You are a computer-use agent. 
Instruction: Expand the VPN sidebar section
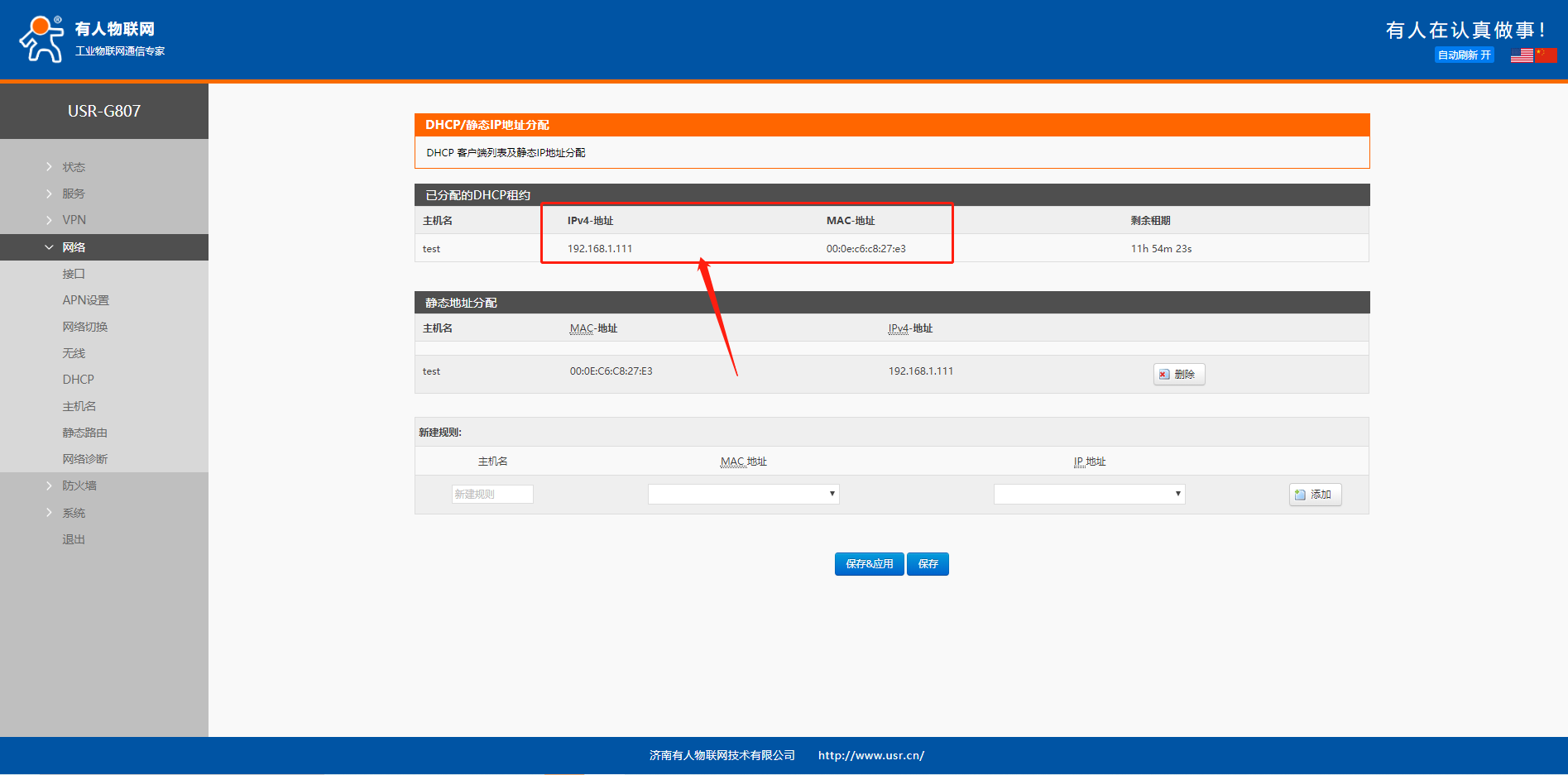(x=74, y=220)
